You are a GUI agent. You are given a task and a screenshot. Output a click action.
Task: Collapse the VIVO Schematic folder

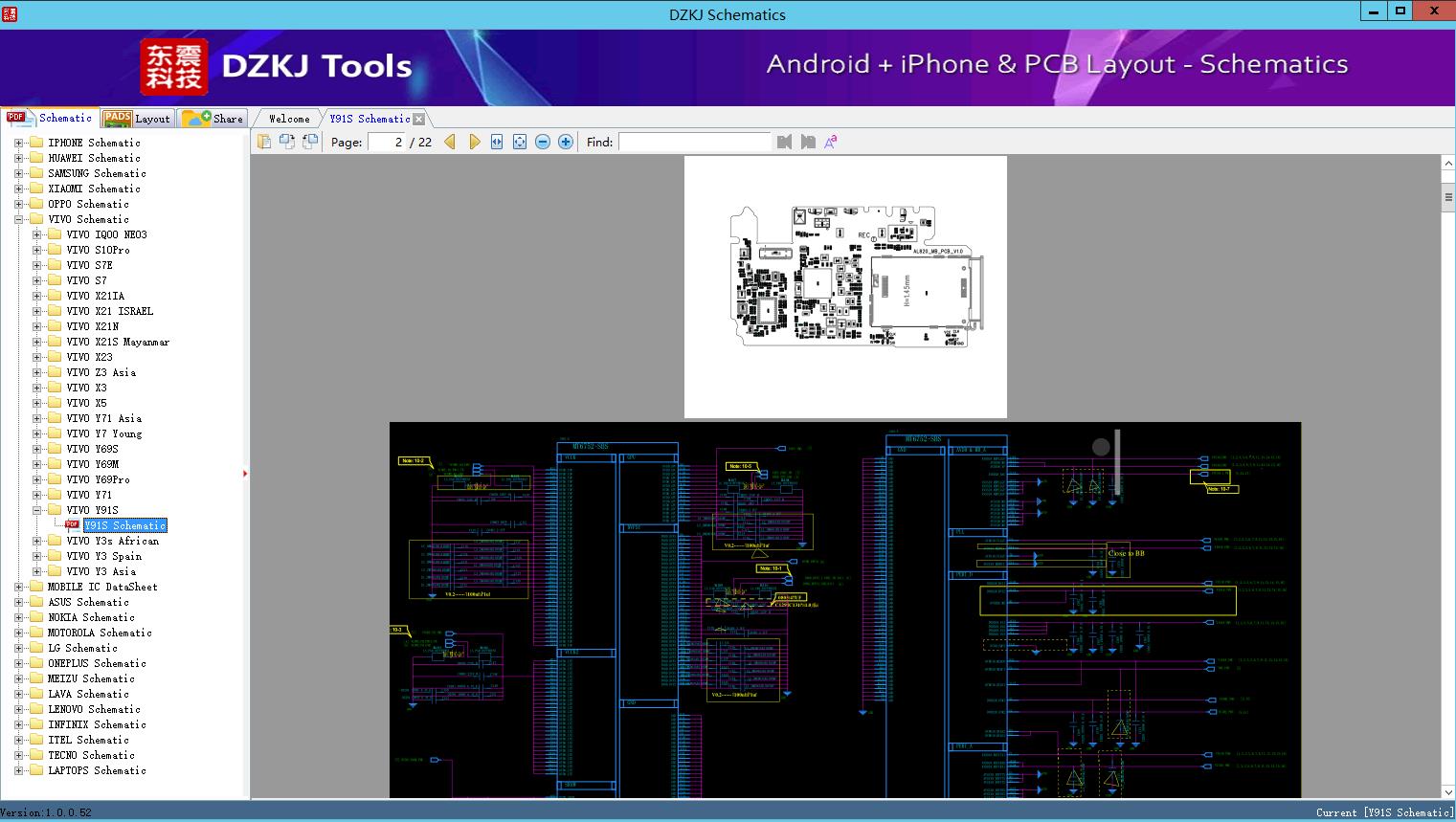point(18,219)
